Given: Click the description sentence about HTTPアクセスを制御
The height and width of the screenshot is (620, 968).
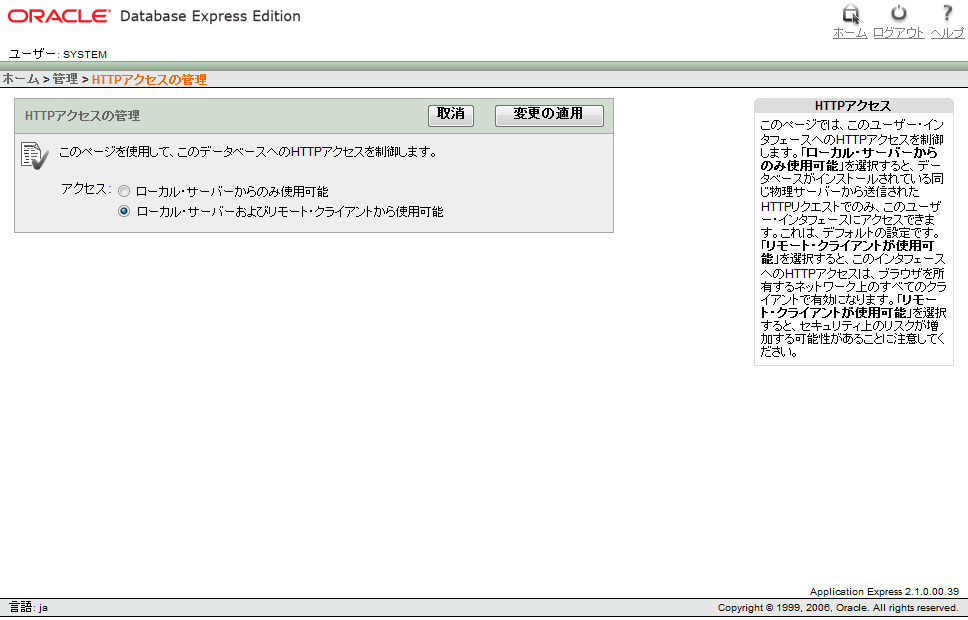Looking at the screenshot, I should pyautogui.click(x=248, y=152).
